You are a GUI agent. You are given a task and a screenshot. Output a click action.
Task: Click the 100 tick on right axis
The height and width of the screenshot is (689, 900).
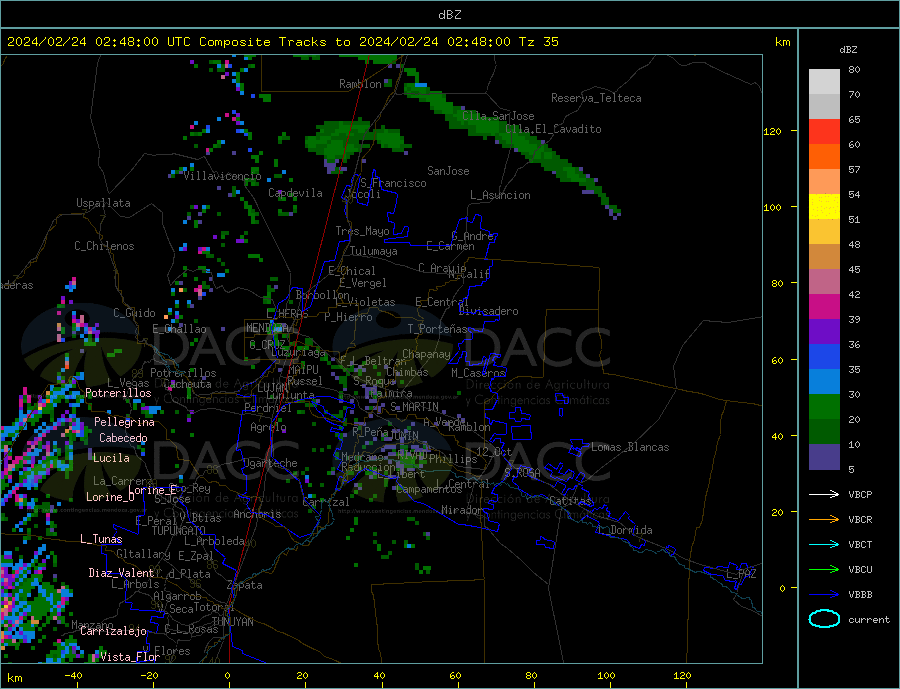tap(773, 207)
